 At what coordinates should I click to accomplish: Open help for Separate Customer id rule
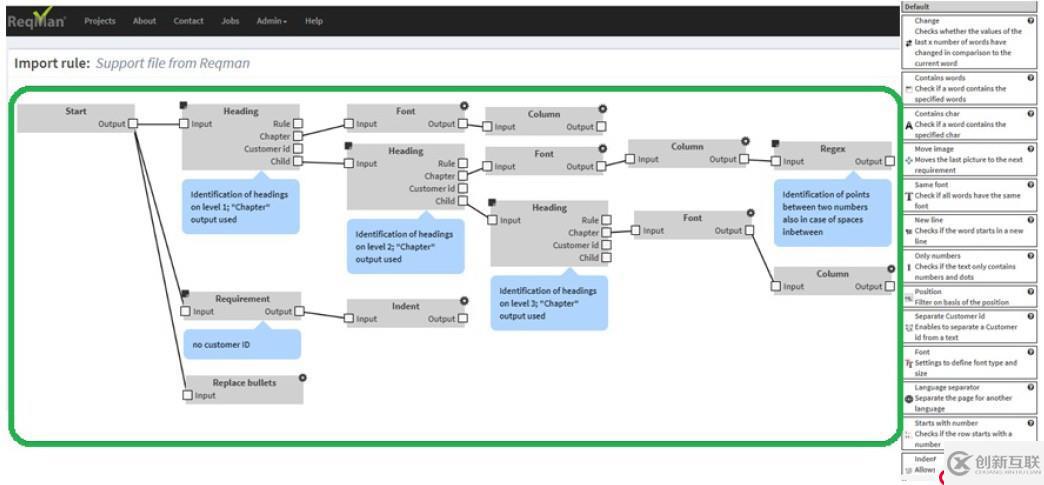[x=1031, y=316]
